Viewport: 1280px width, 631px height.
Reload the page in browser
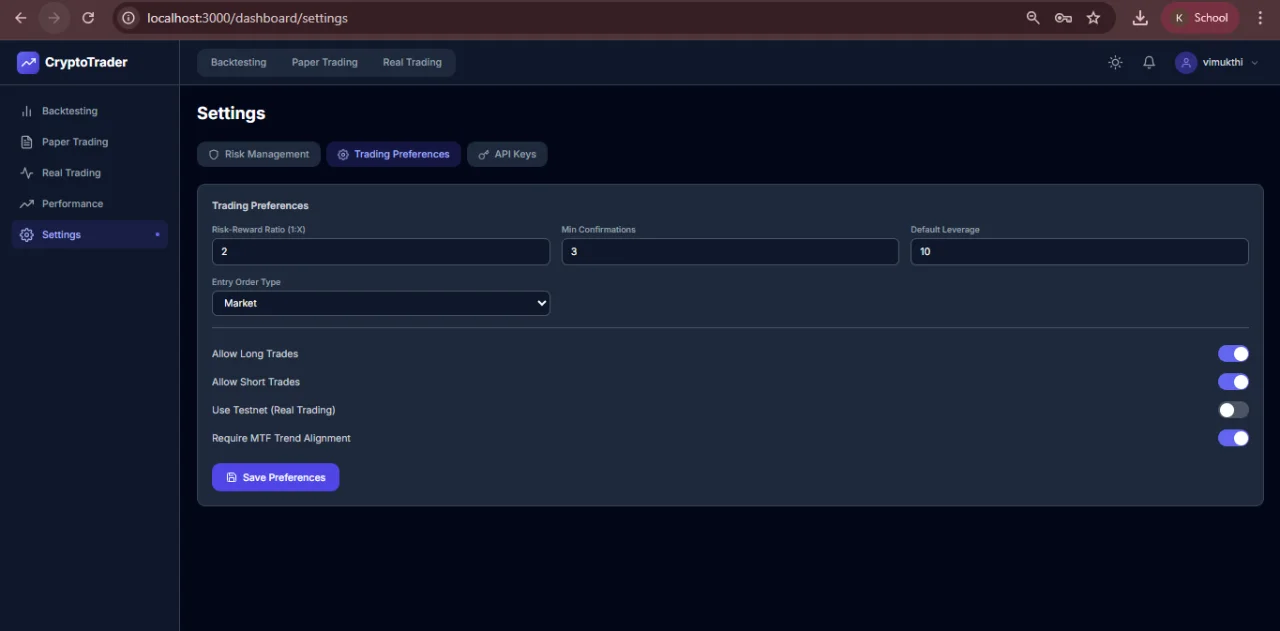pos(88,18)
